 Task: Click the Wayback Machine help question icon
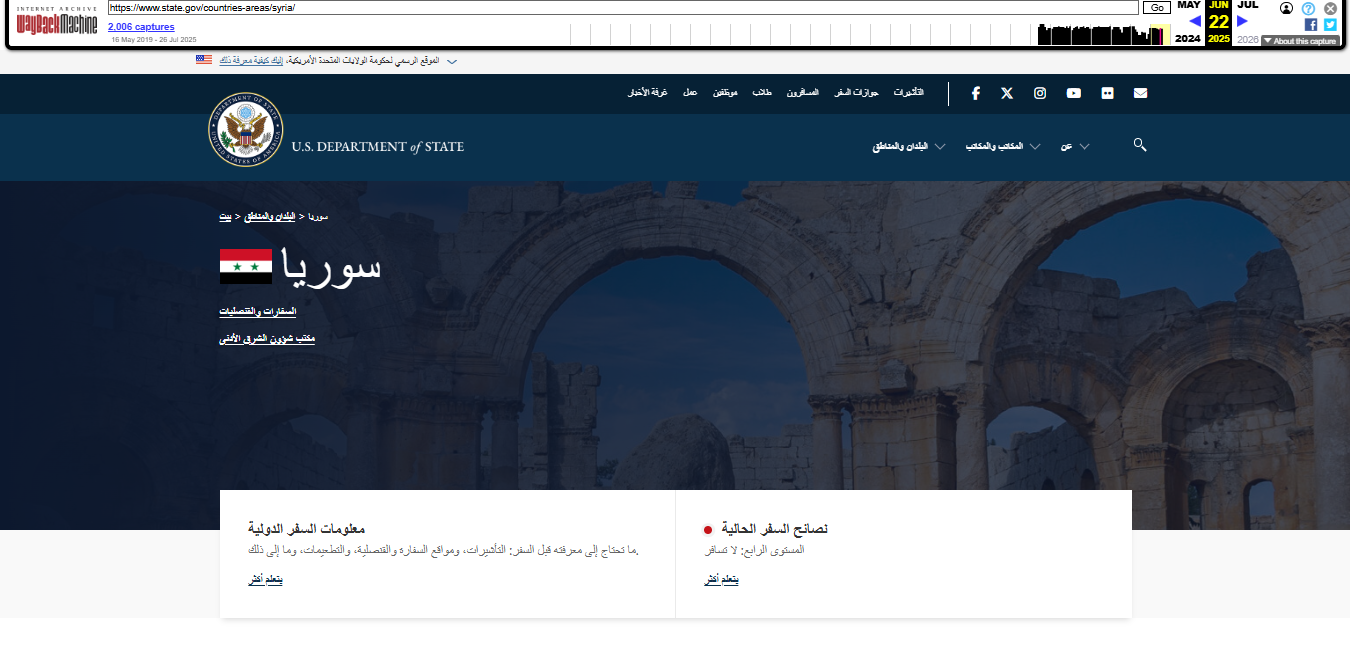point(1308,8)
